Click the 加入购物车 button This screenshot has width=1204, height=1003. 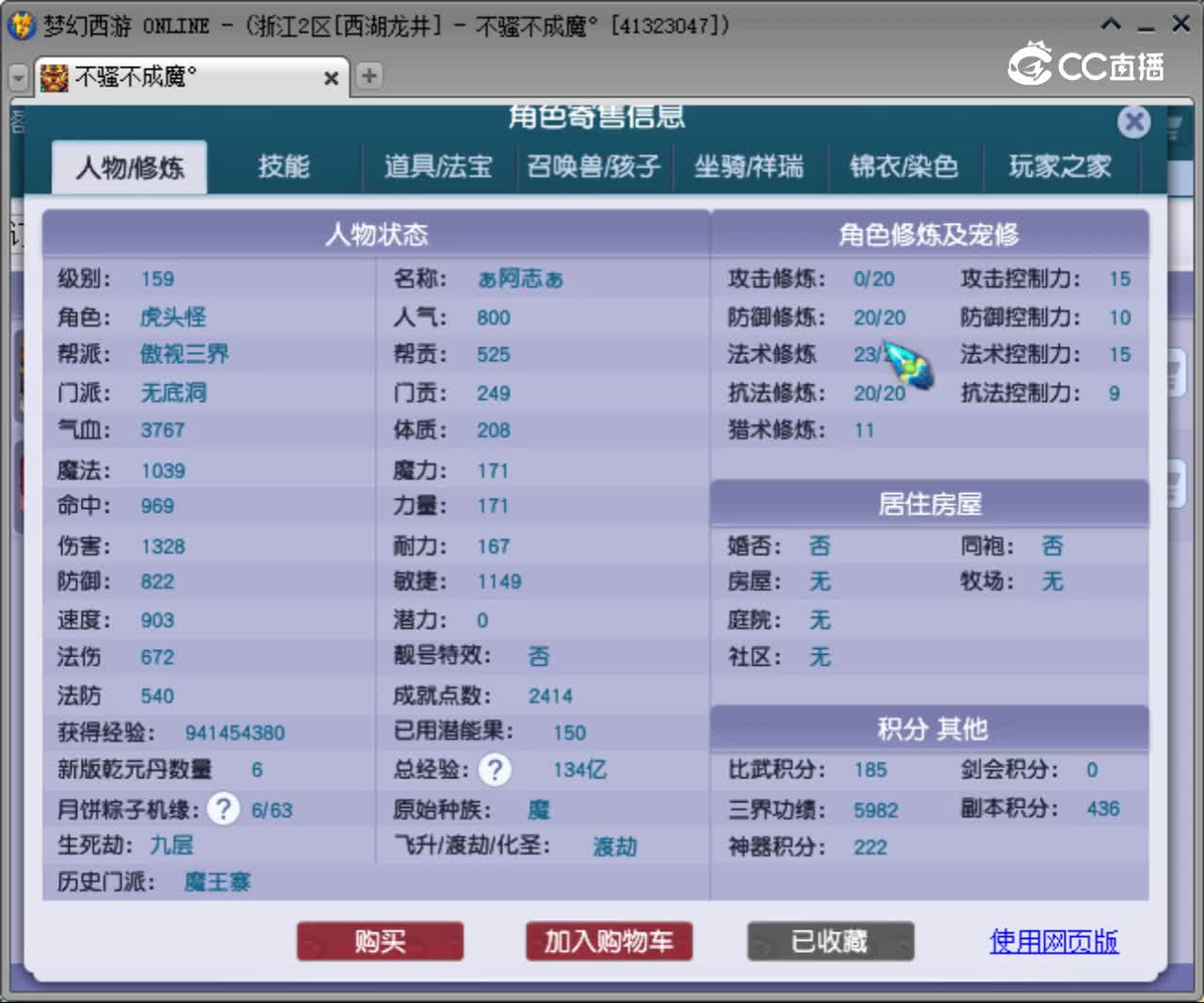[609, 941]
